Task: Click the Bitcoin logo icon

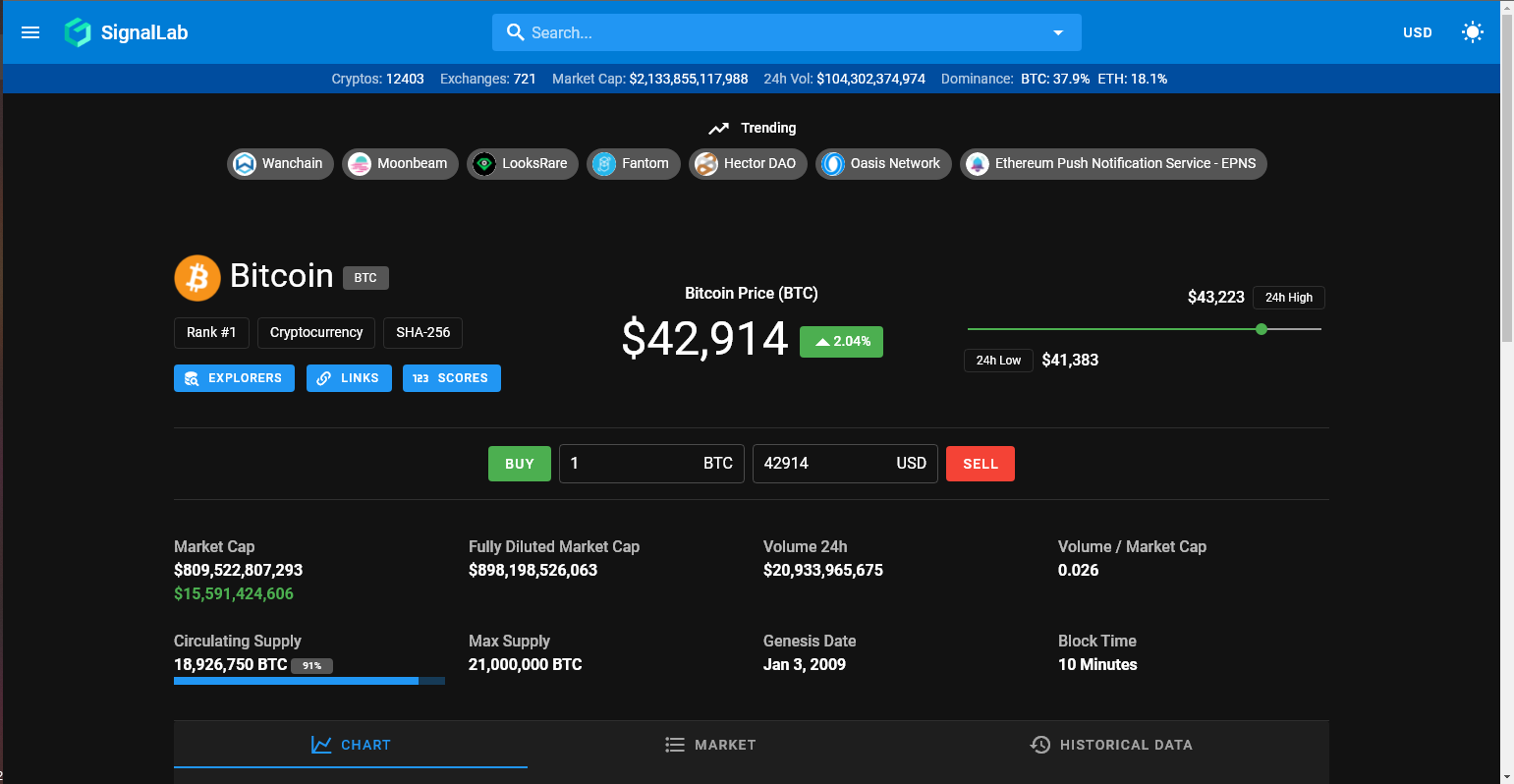Action: 197,277
